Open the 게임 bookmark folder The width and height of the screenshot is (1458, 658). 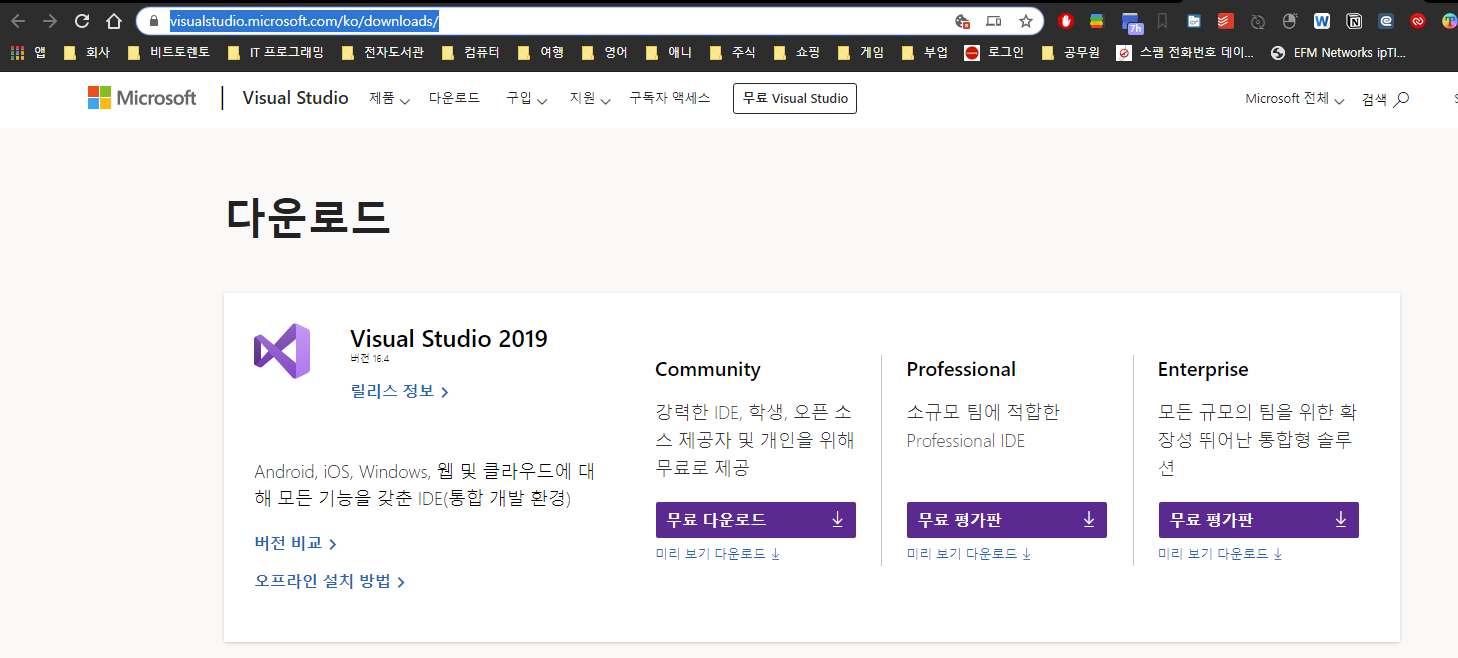[861, 53]
